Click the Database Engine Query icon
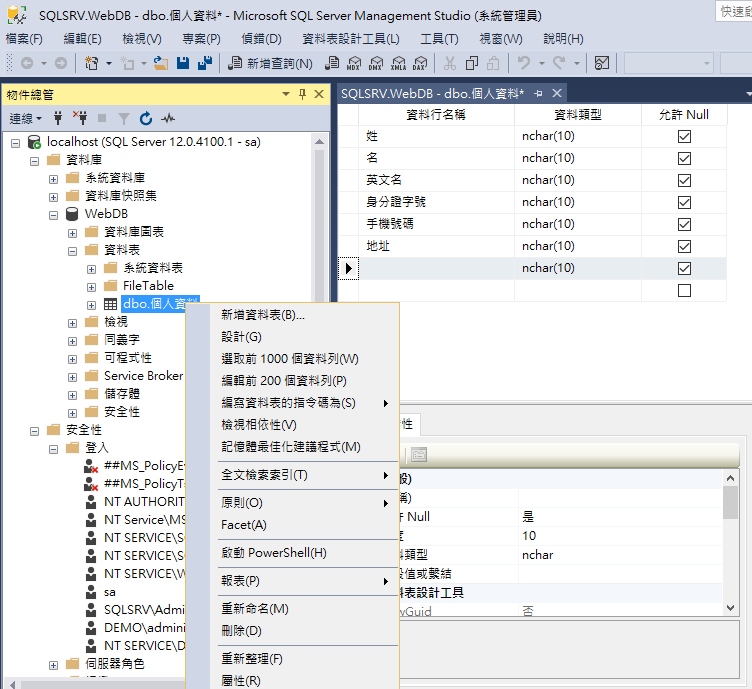This screenshot has width=752, height=689. (332, 63)
